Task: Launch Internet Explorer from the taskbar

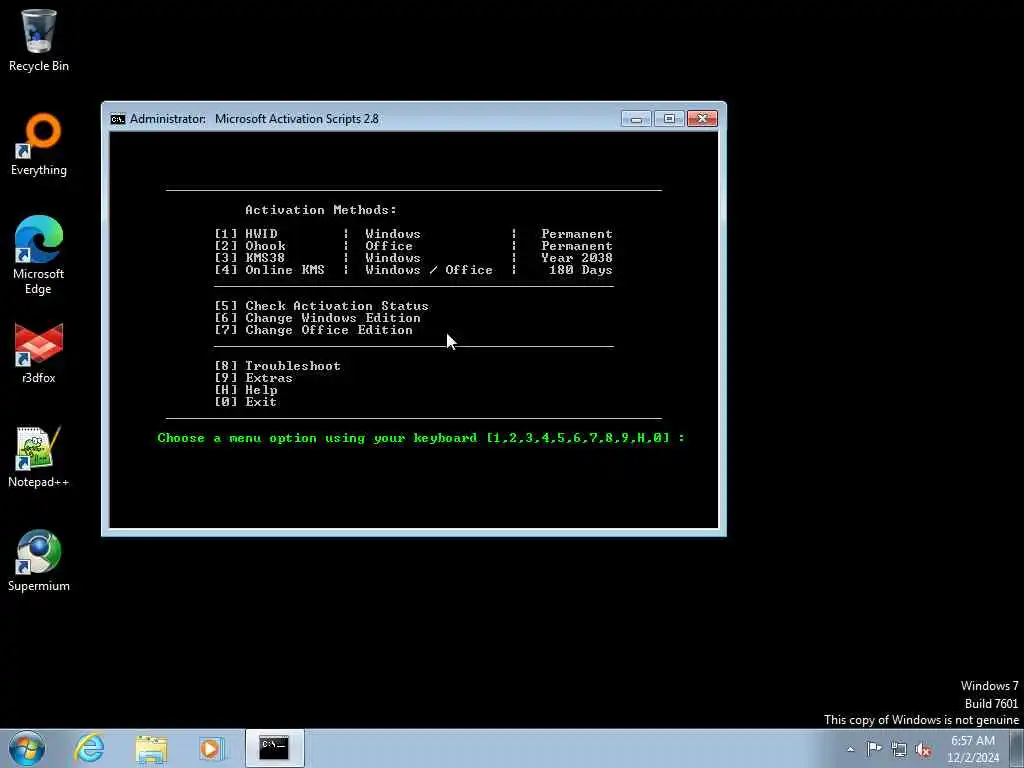Action: [x=89, y=748]
